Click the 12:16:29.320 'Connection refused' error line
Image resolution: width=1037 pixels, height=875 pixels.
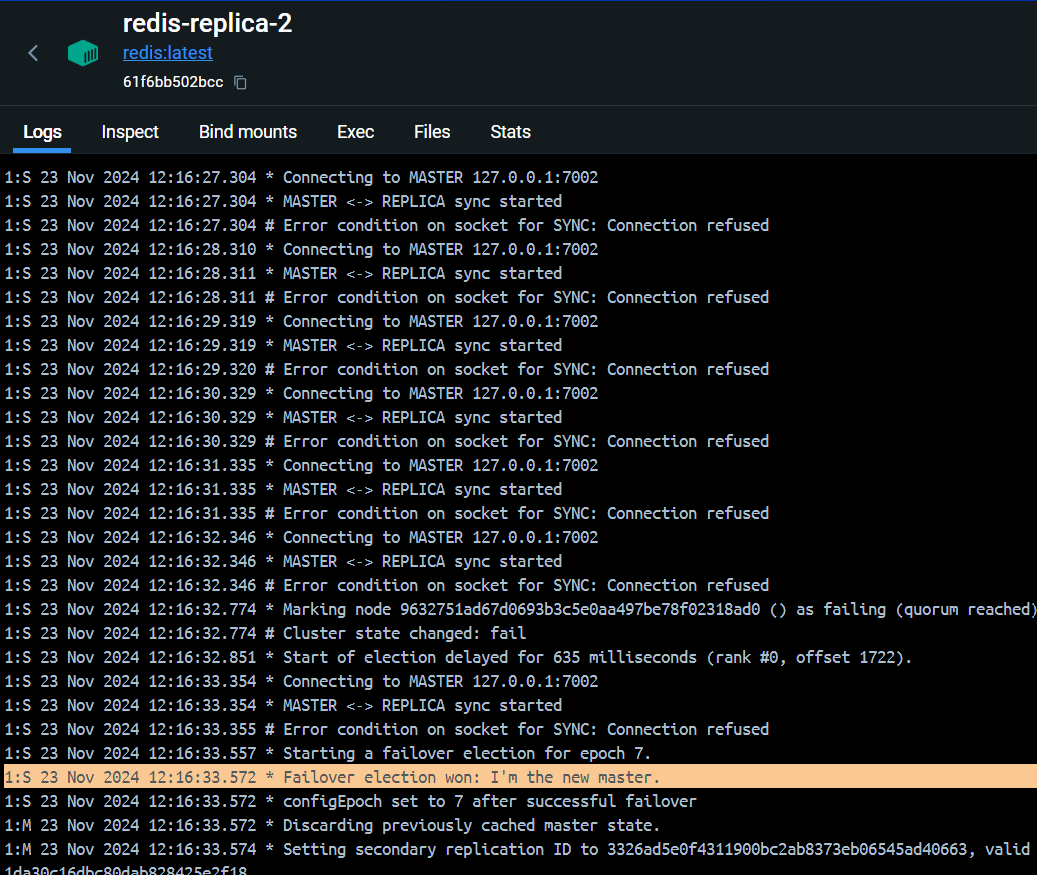tap(387, 369)
